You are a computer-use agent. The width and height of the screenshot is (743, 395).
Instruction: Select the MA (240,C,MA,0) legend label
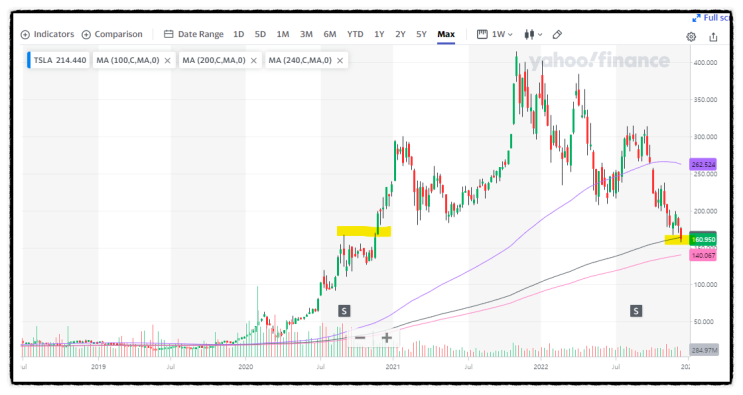tap(300, 60)
